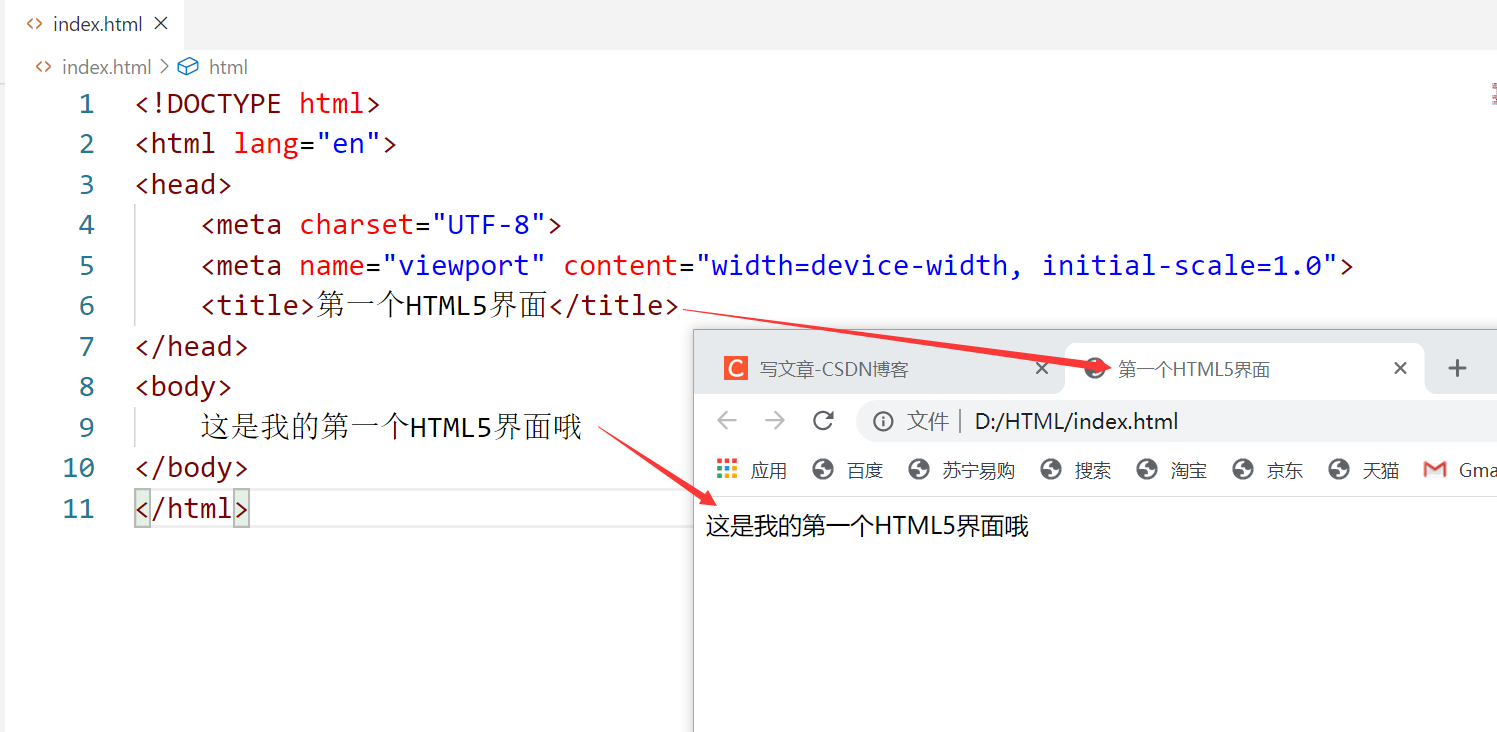Screen dimensions: 1497x732
Task: Close the index.html editor tab
Action: tap(162, 24)
